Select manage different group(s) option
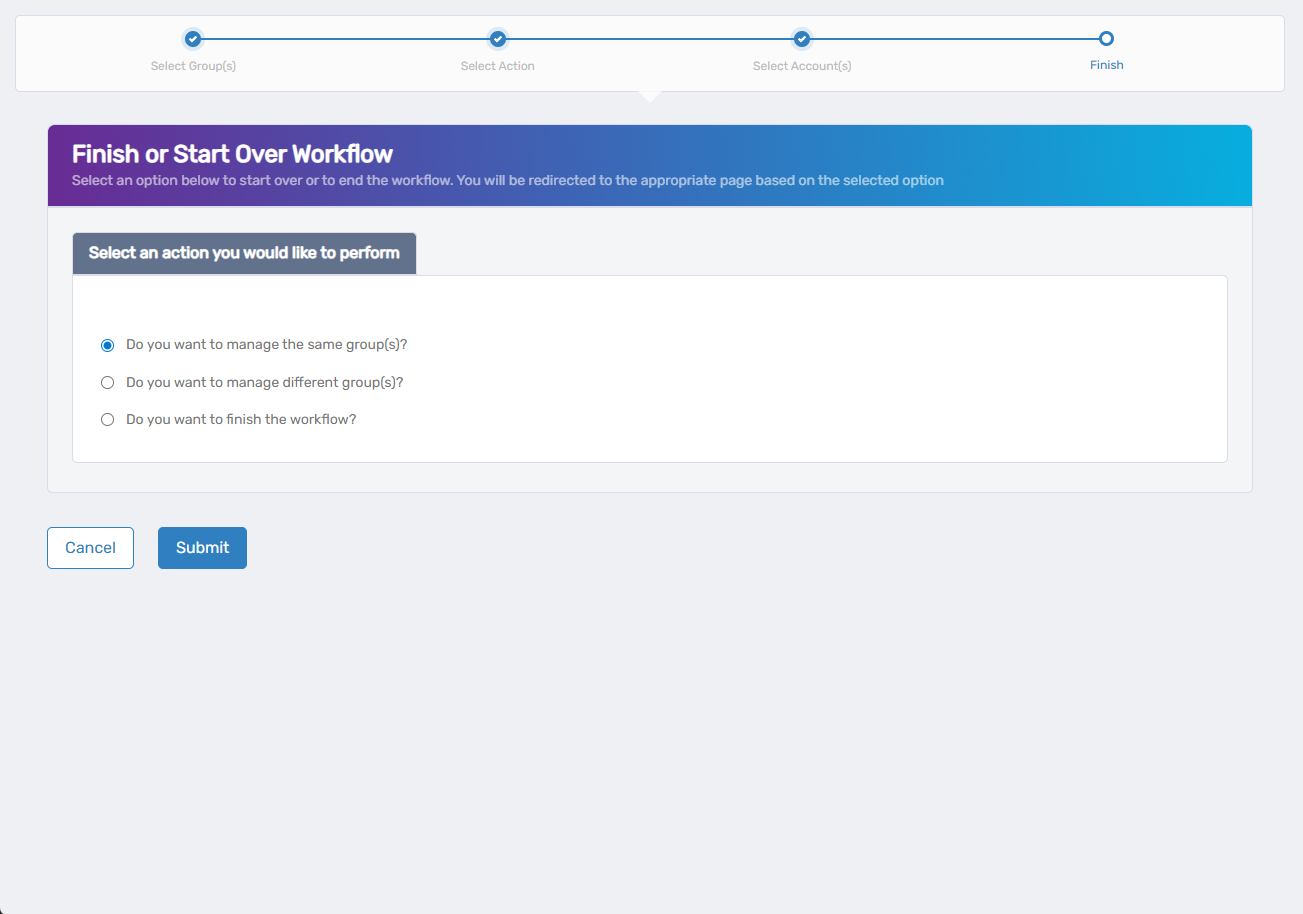This screenshot has width=1303, height=914. [107, 382]
